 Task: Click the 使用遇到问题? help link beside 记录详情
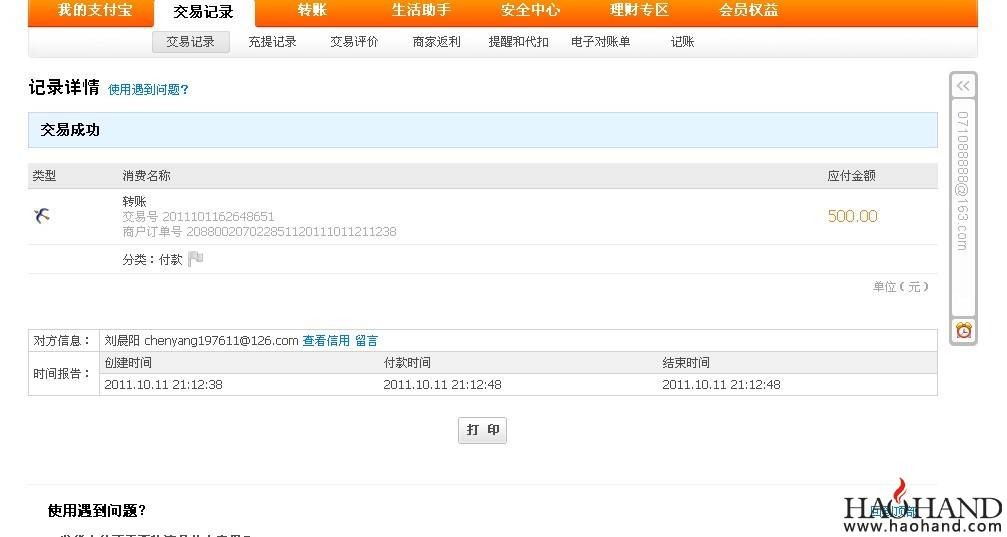(148, 89)
